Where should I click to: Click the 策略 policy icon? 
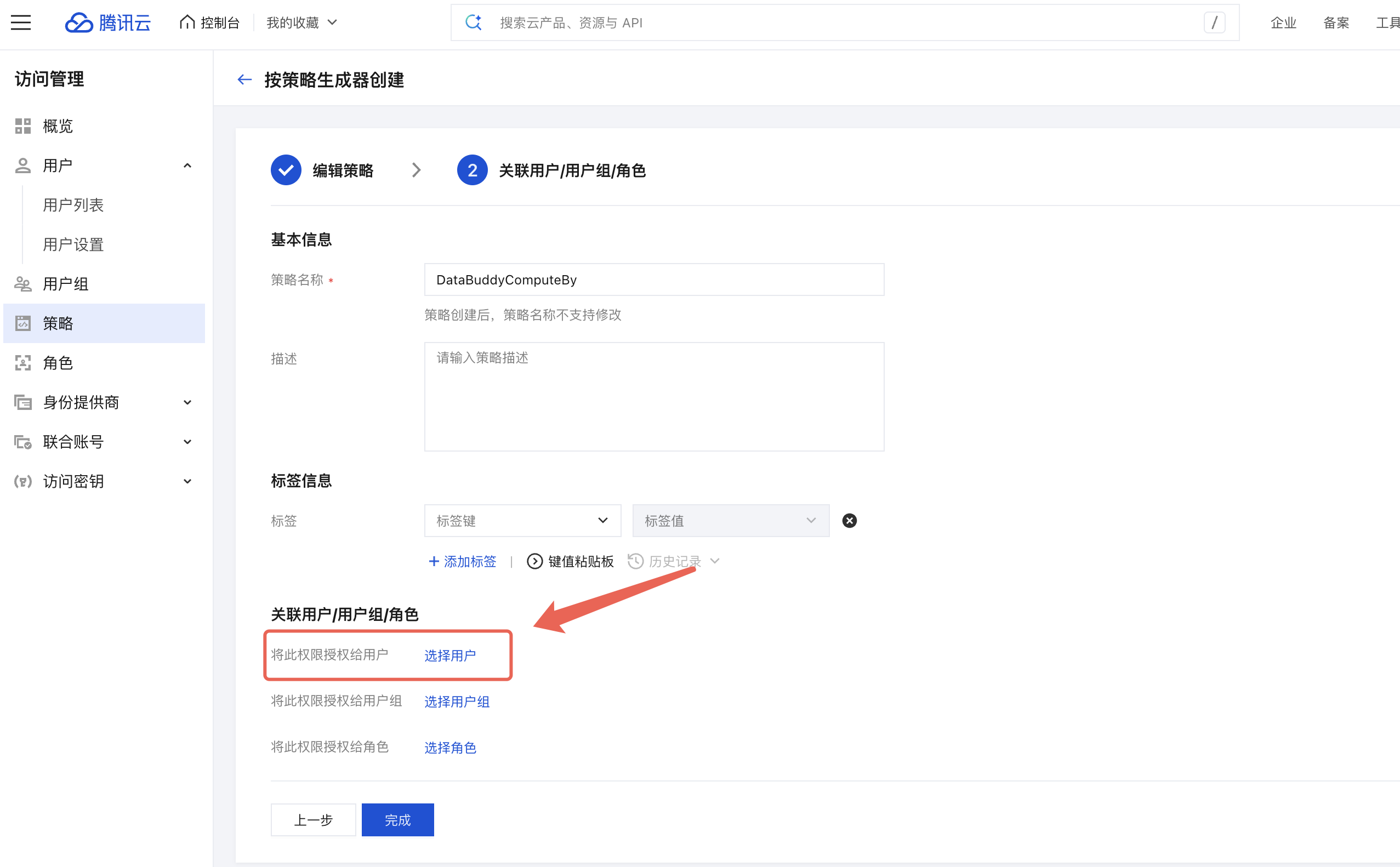[x=23, y=323]
